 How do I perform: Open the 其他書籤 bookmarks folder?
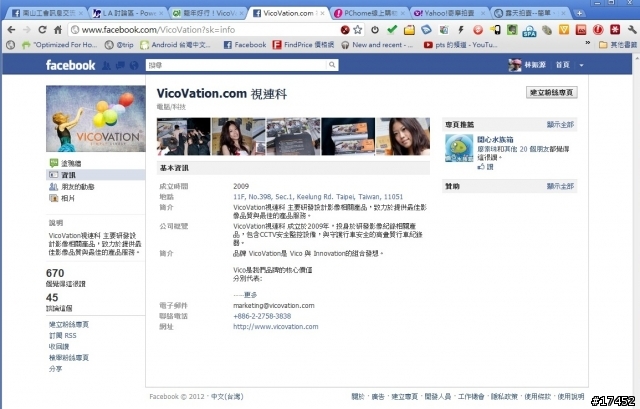618,45
